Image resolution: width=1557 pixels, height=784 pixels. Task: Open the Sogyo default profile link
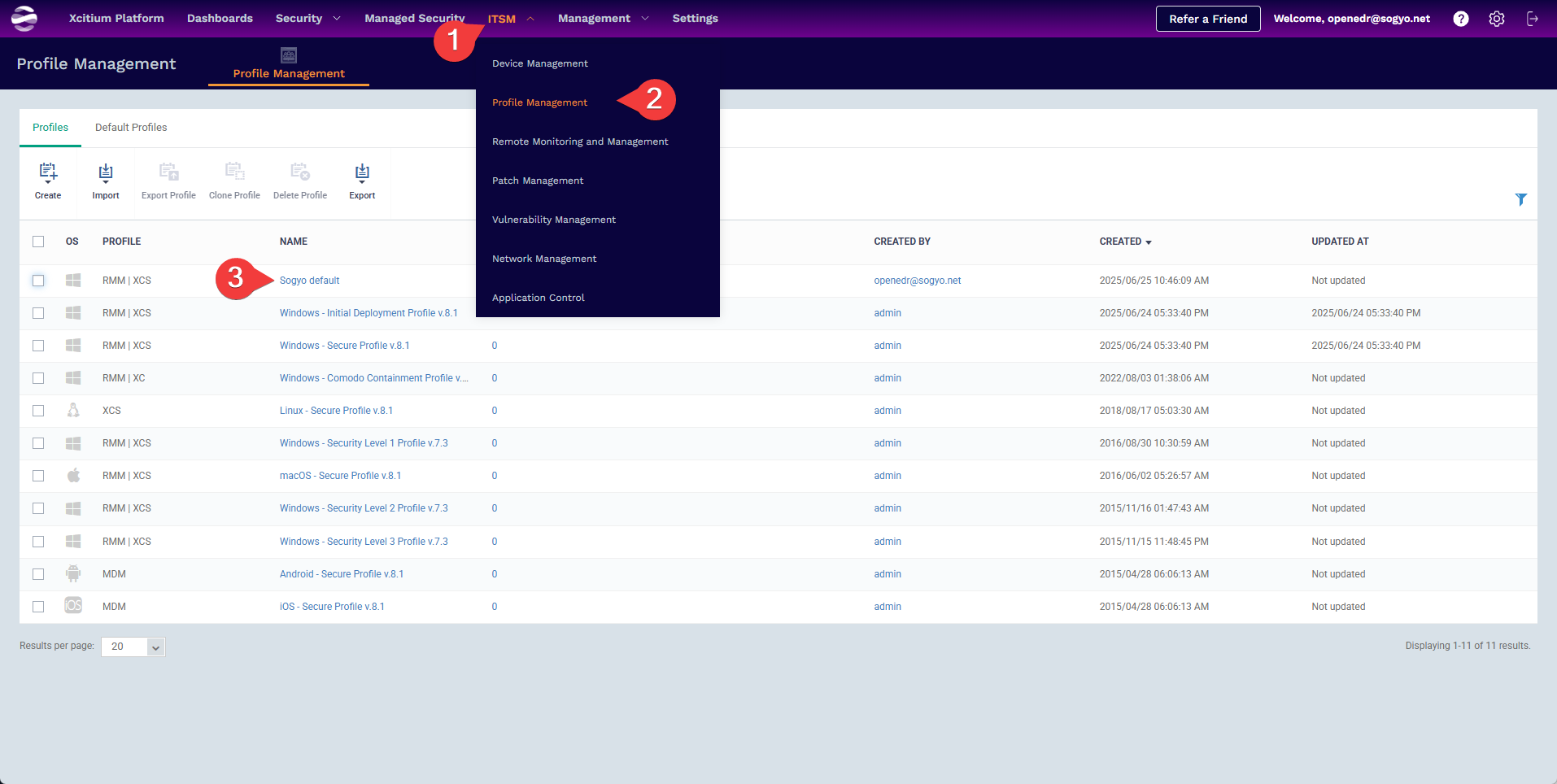(x=310, y=281)
